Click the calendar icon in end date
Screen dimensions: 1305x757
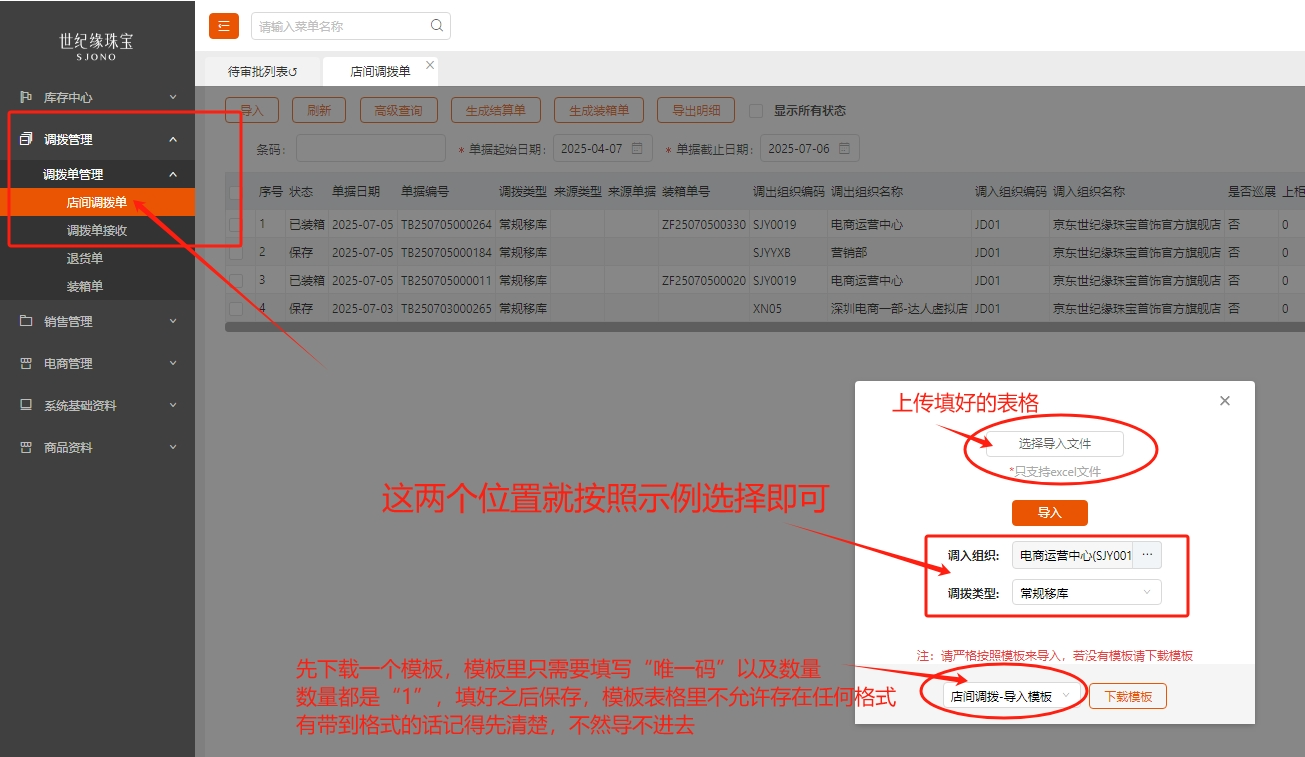844,148
